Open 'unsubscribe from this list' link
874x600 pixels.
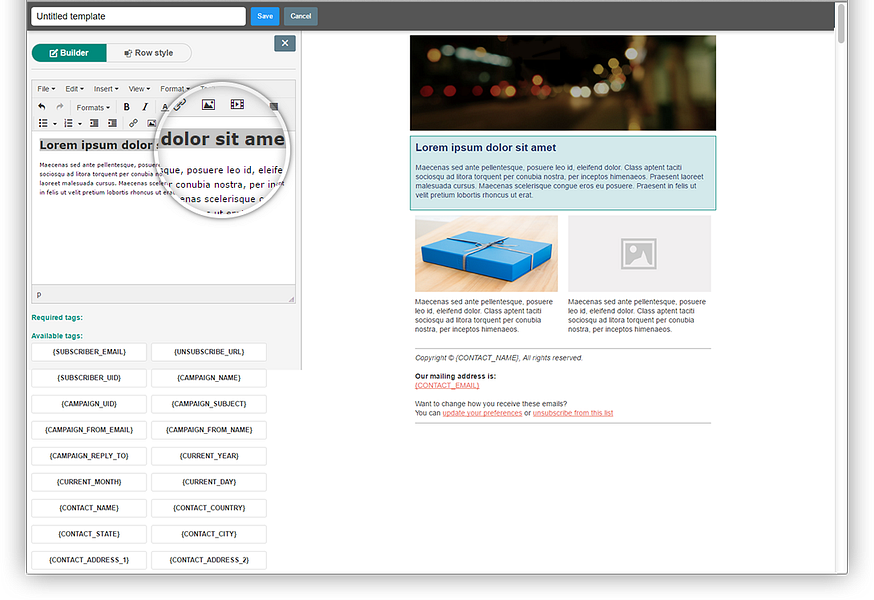tap(573, 413)
